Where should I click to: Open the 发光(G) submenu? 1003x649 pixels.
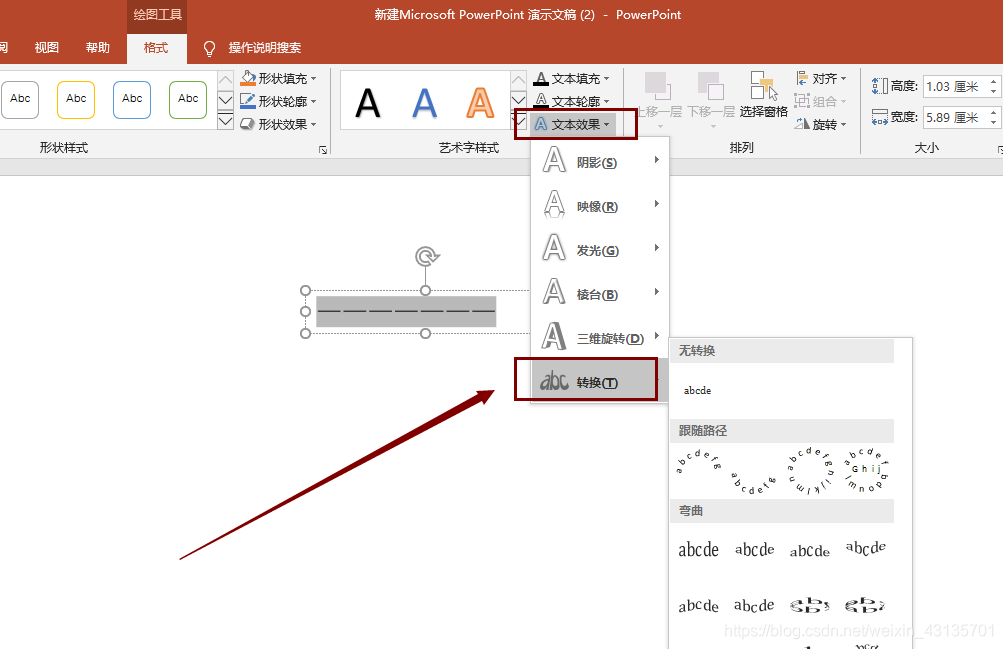[x=600, y=250]
